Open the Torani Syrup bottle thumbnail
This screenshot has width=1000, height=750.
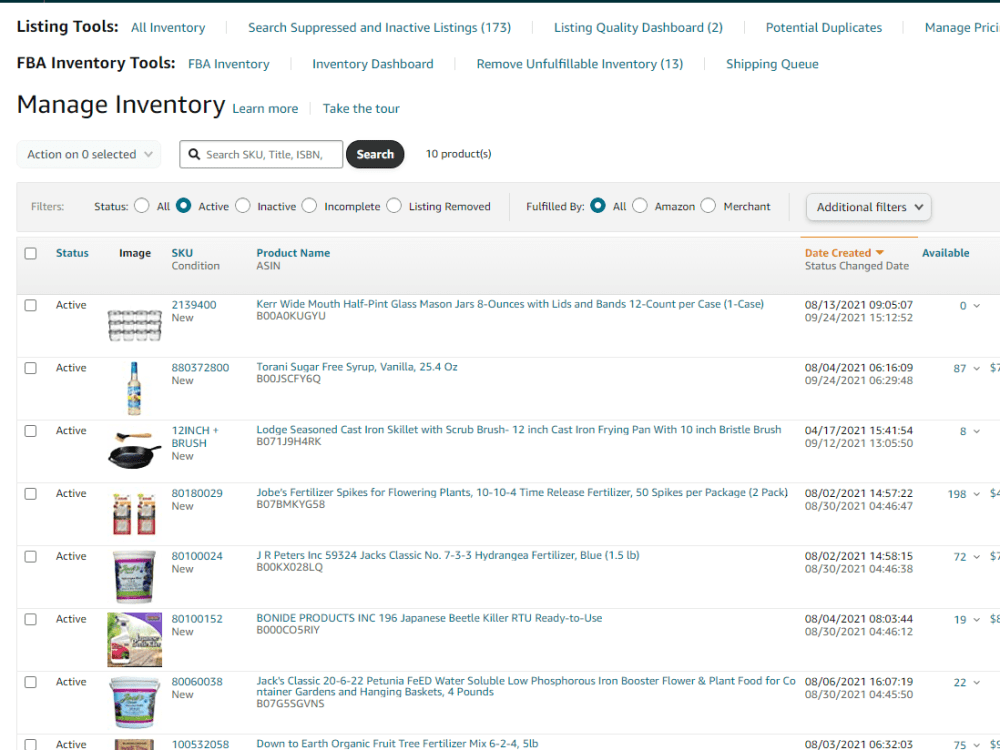click(x=134, y=388)
